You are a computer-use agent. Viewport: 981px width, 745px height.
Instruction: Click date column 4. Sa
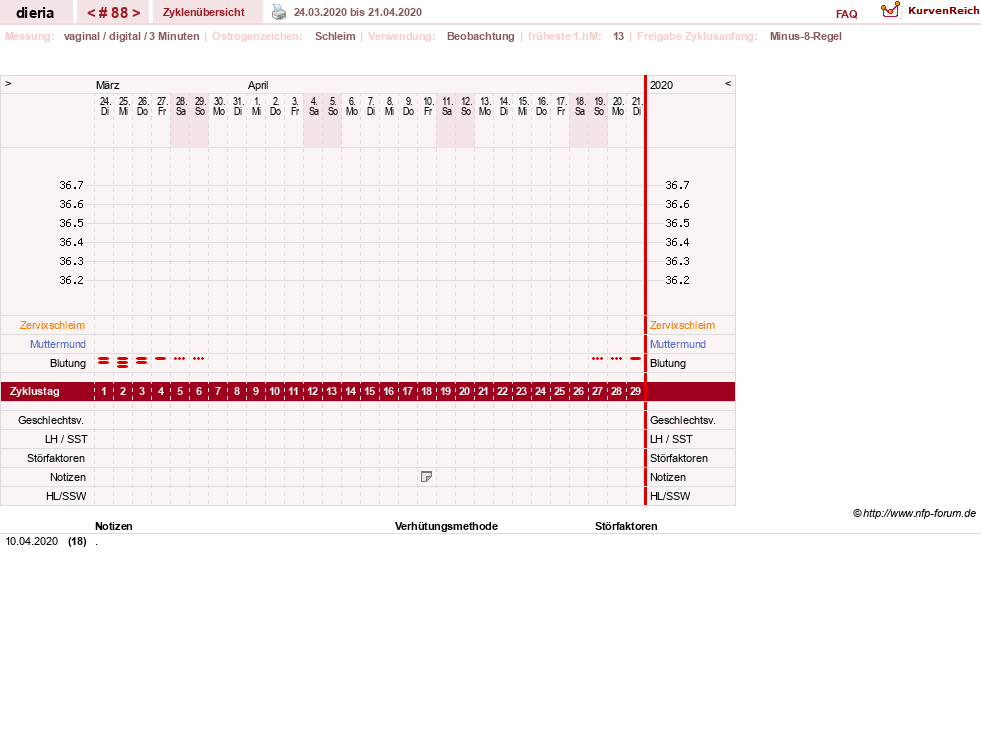click(x=314, y=106)
